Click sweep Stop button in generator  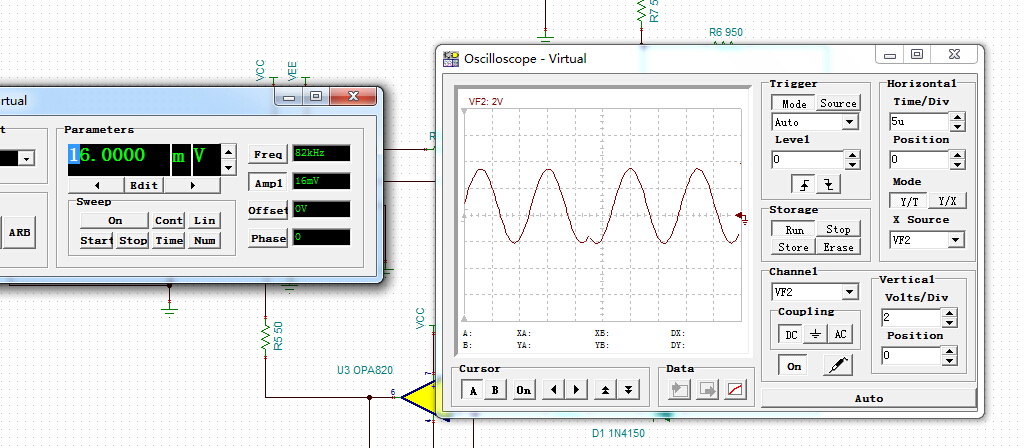(x=133, y=241)
